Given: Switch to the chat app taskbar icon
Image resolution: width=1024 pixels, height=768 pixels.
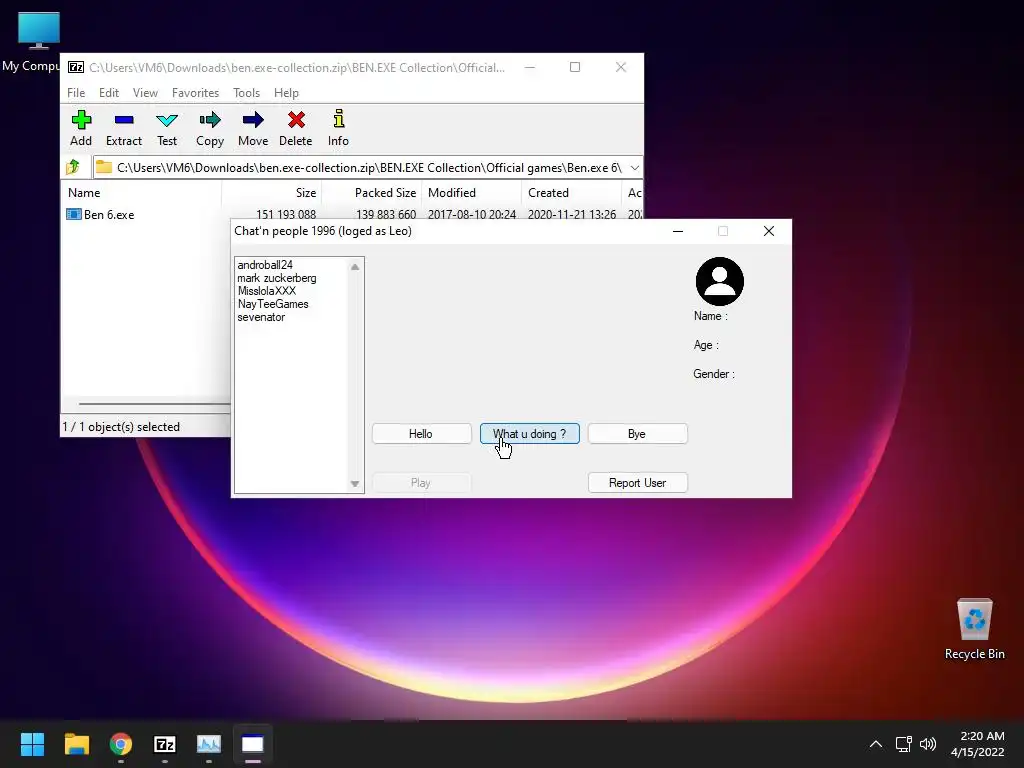Looking at the screenshot, I should (253, 744).
